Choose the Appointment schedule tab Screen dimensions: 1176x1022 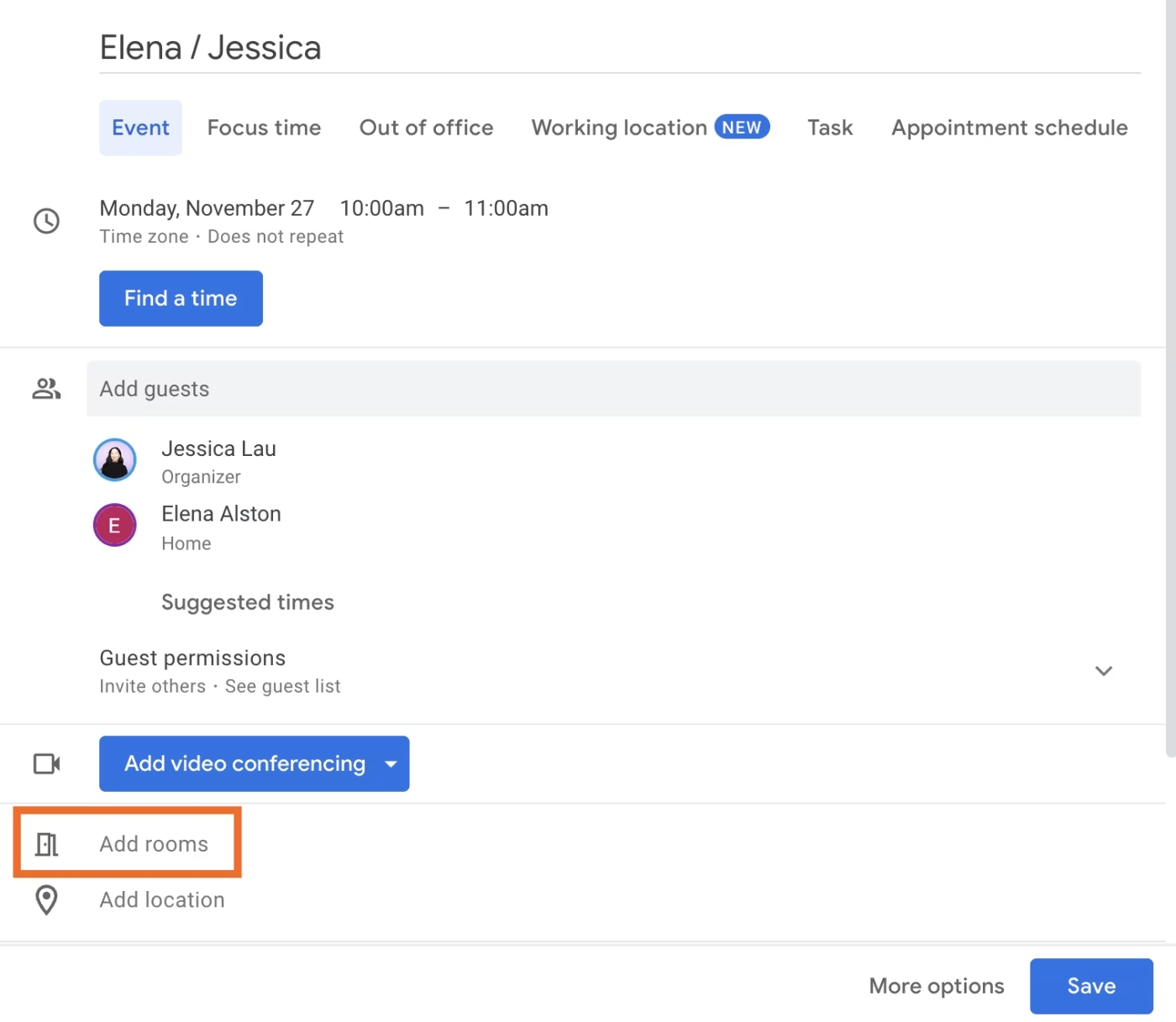(1009, 128)
